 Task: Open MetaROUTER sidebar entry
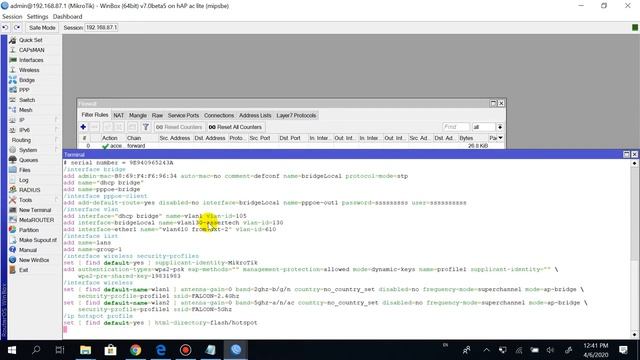(36, 220)
